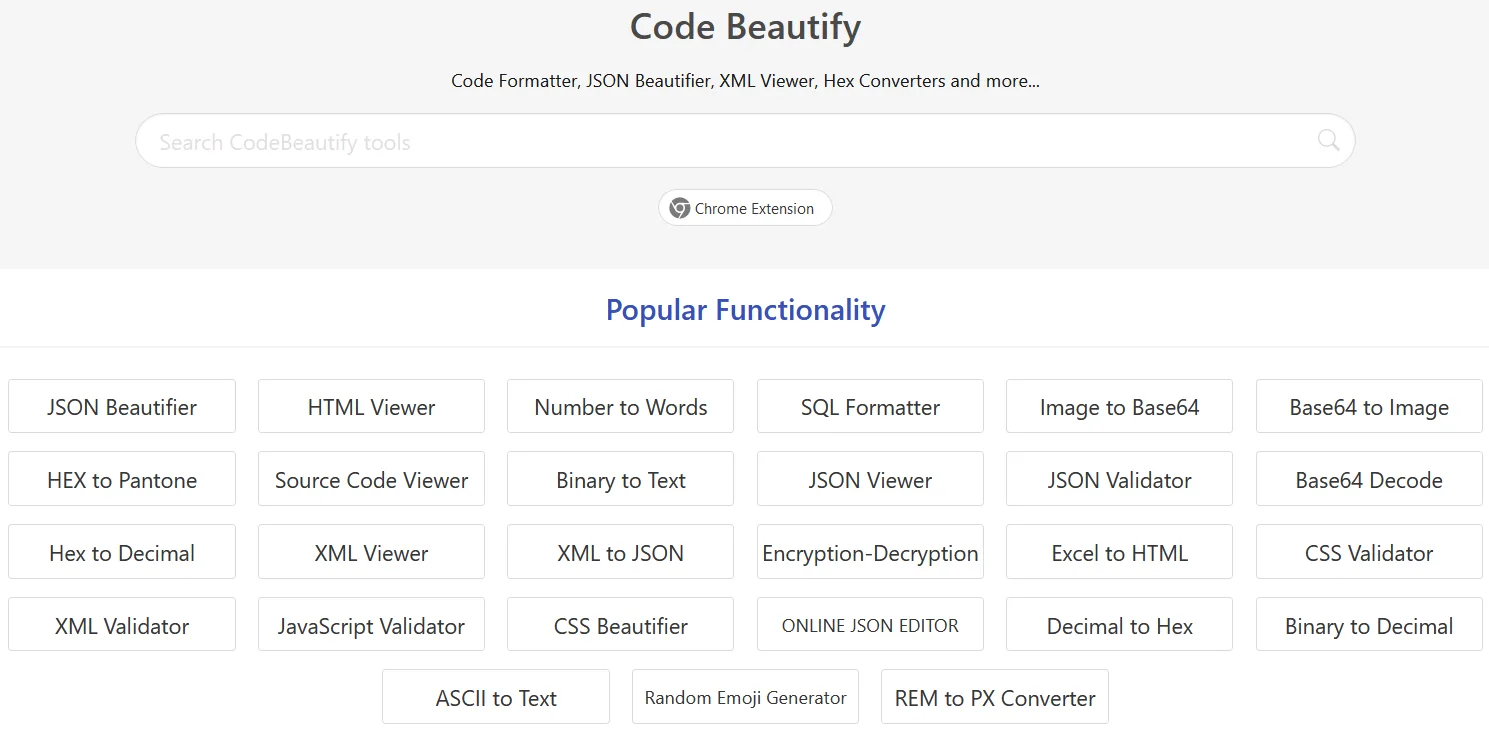Open the JSON Validator tool
1489x730 pixels.
[x=1119, y=480]
